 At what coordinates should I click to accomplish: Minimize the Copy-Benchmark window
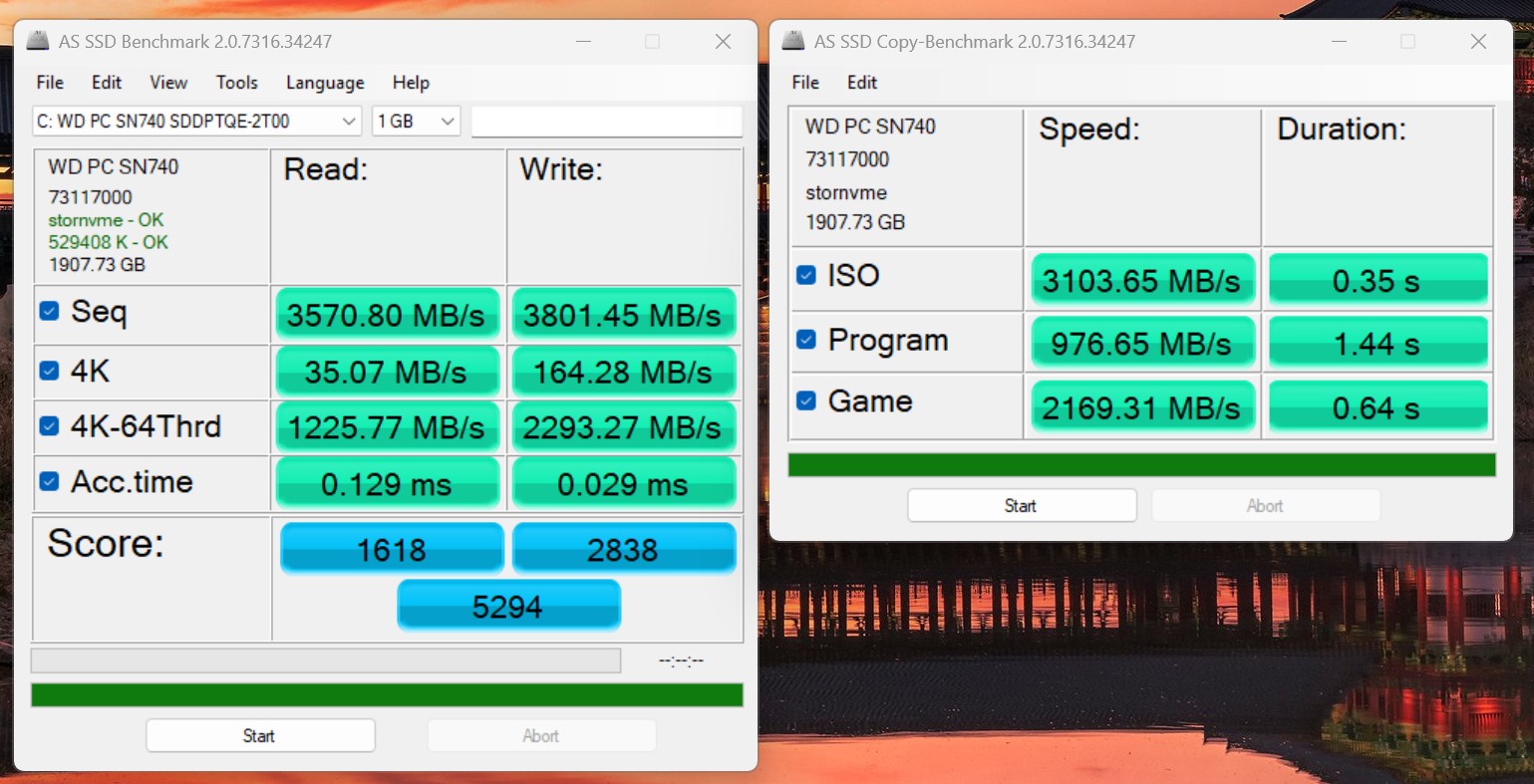1339,42
